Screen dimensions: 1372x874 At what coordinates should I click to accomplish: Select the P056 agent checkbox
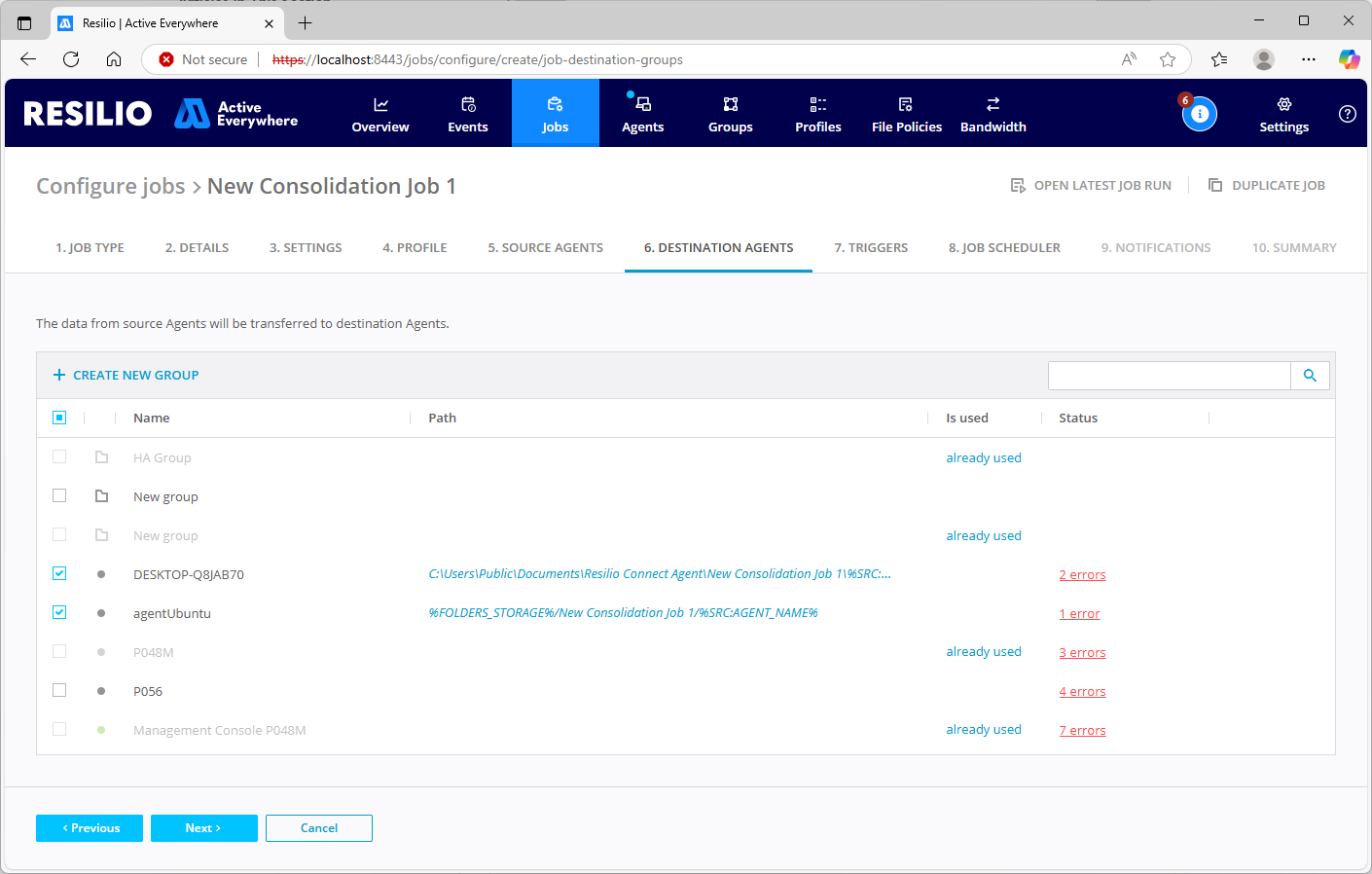point(59,691)
